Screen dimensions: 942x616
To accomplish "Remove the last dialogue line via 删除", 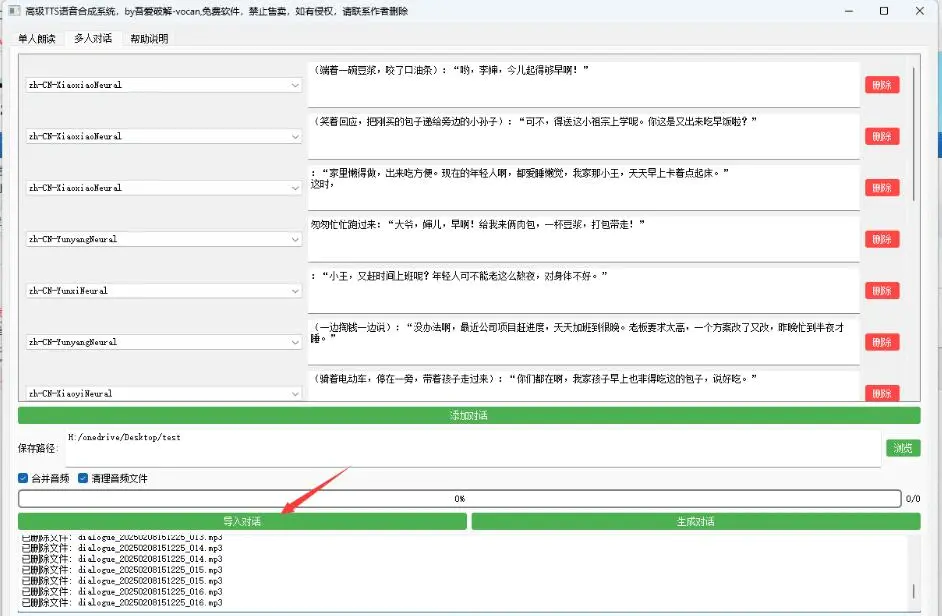I will pos(881,393).
